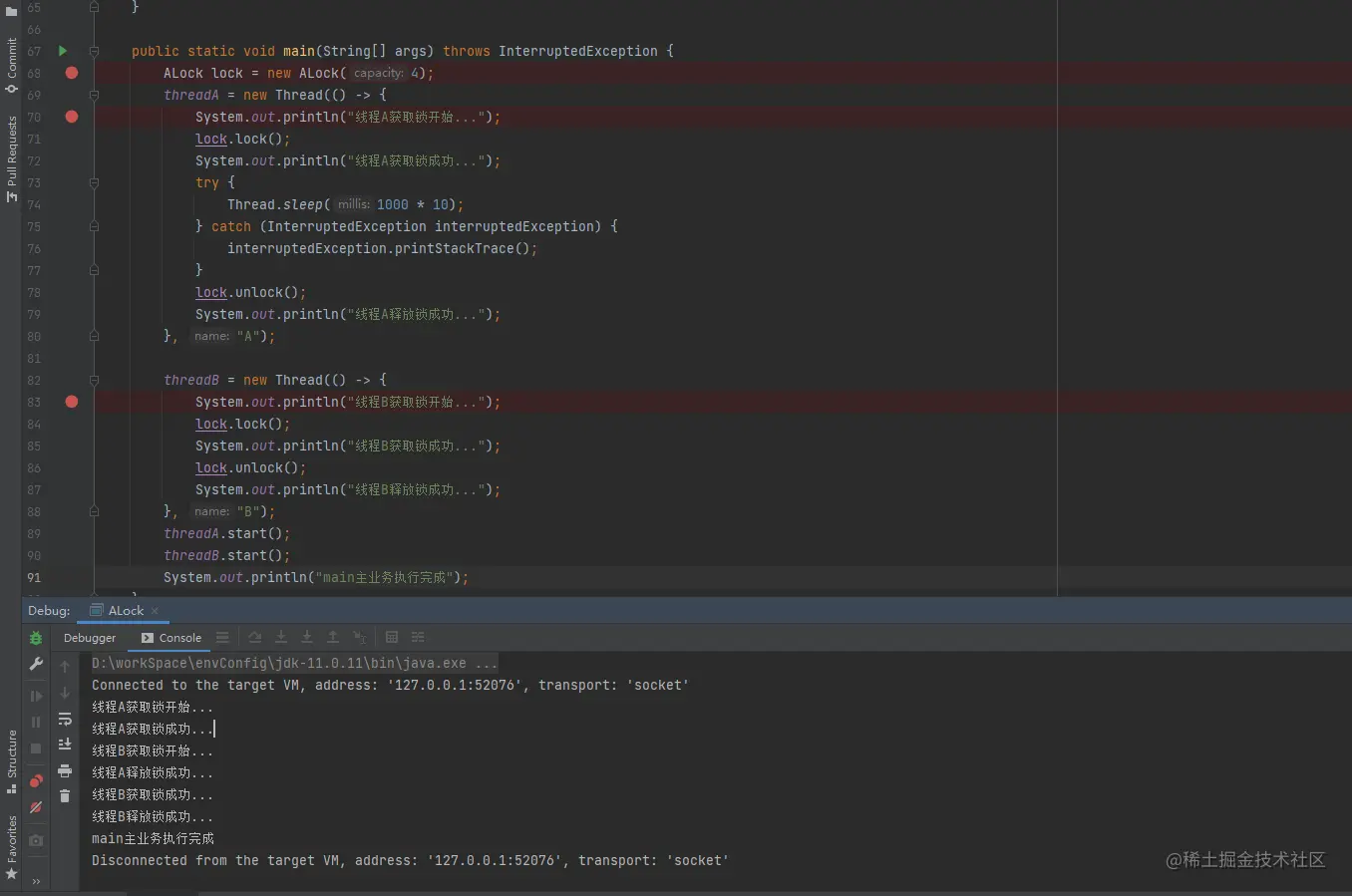Click the folder icon in left stripe
The height and width of the screenshot is (896, 1352).
(11, 12)
